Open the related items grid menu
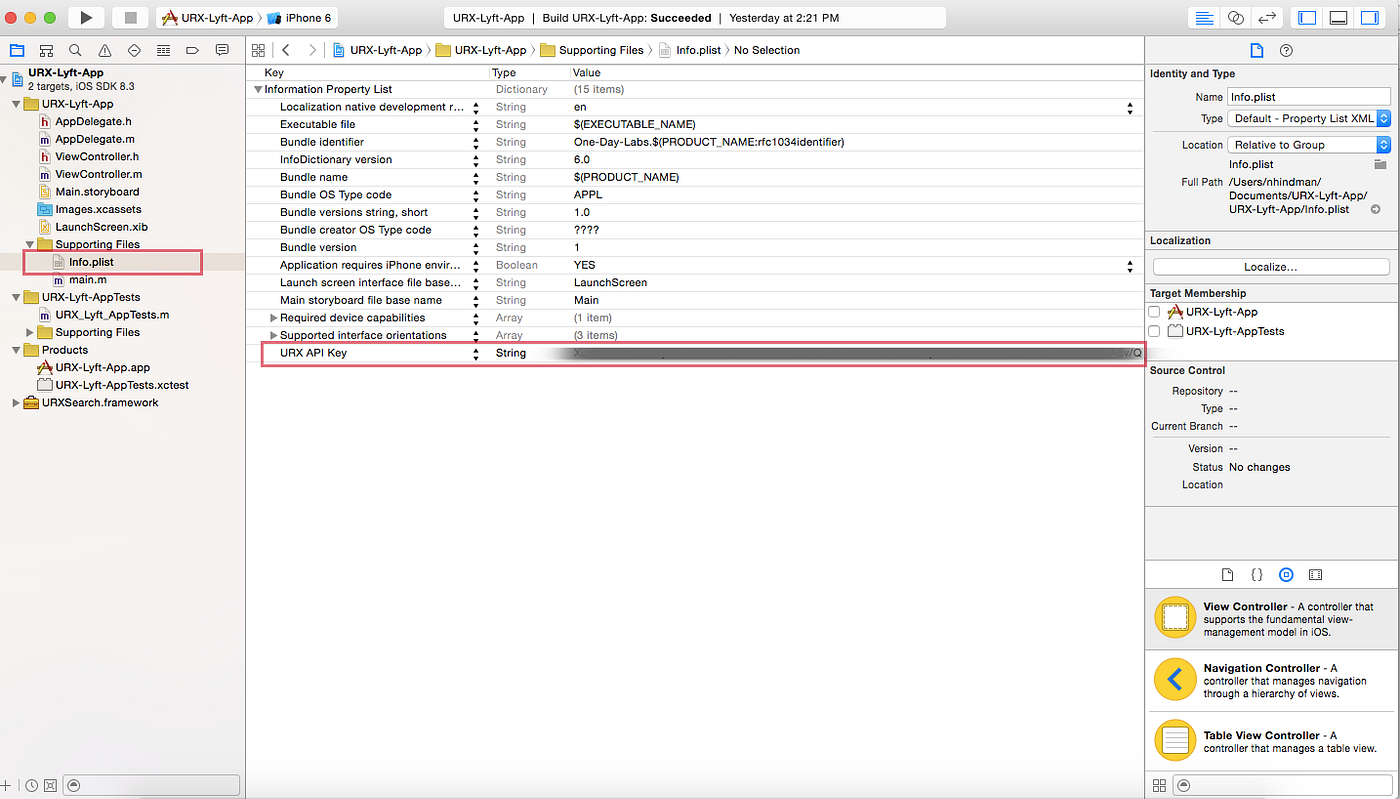 tap(258, 50)
